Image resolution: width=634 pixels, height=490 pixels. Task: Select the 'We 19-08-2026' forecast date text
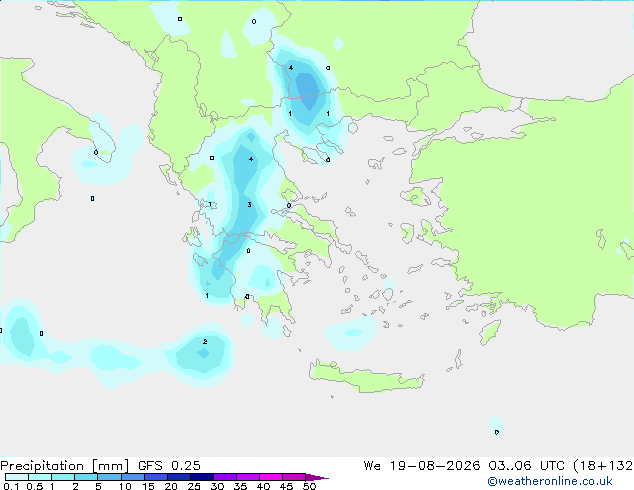click(422, 466)
